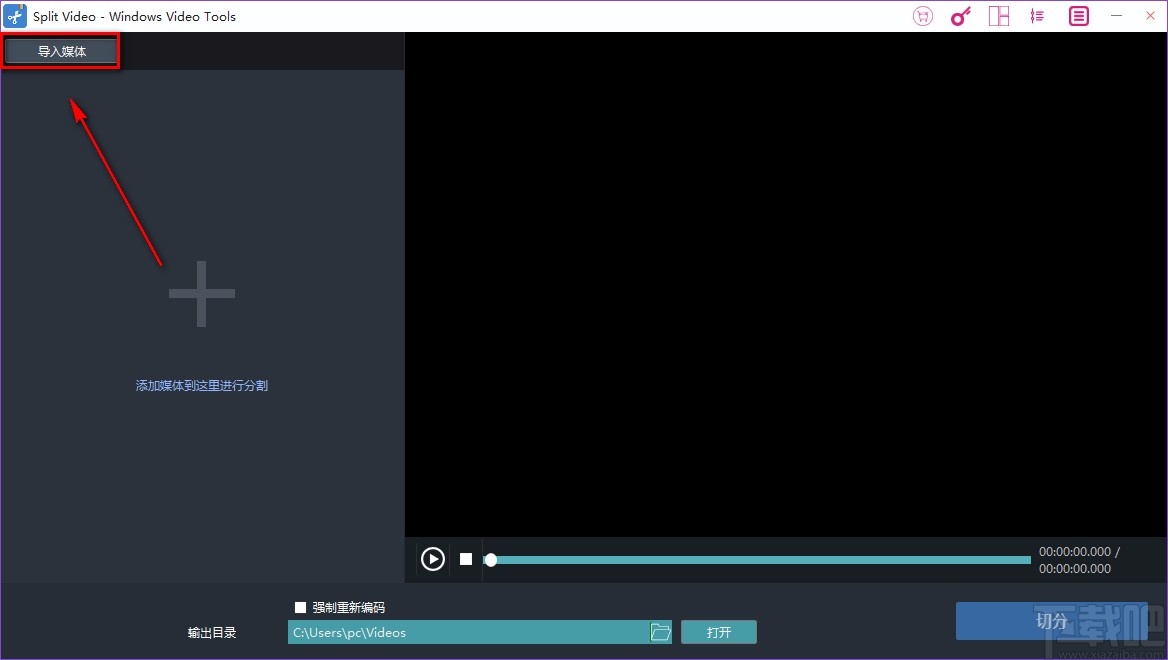
Task: Open the shopping cart / purchase icon
Action: pyautogui.click(x=922, y=15)
